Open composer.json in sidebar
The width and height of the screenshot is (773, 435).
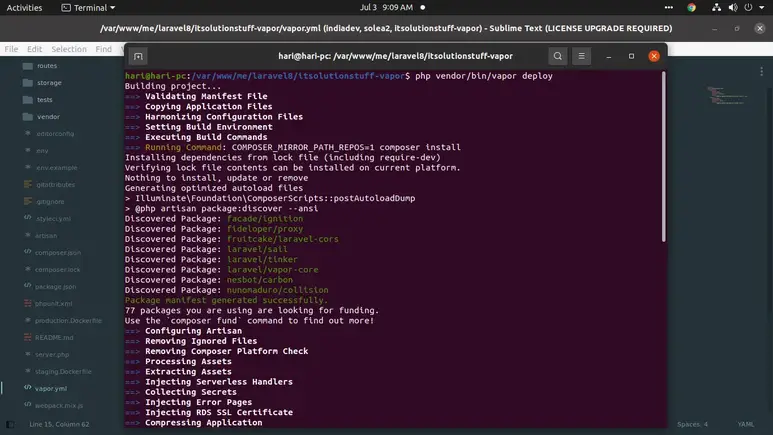point(58,253)
